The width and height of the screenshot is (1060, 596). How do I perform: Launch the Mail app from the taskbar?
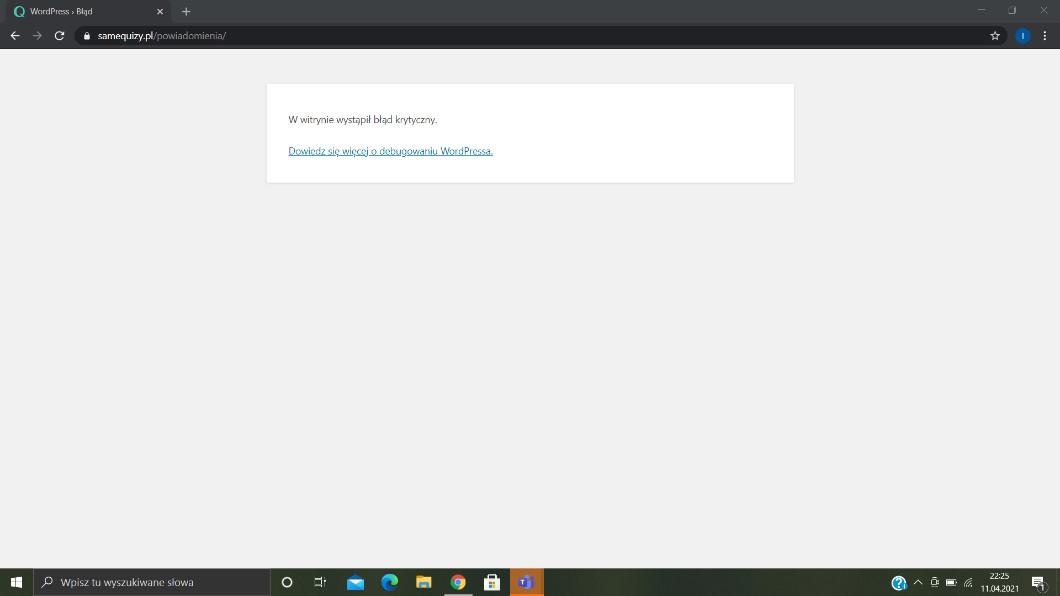coord(355,582)
